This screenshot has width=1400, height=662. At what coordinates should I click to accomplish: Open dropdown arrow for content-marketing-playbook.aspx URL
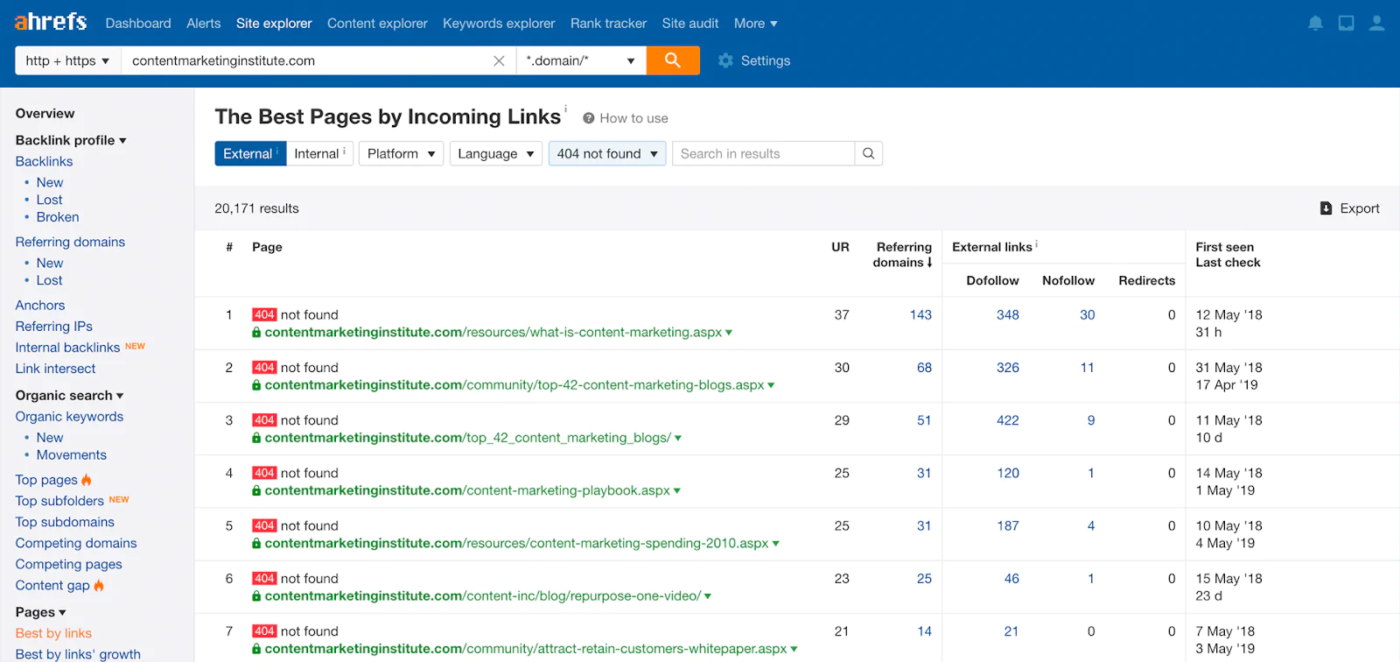click(x=677, y=491)
